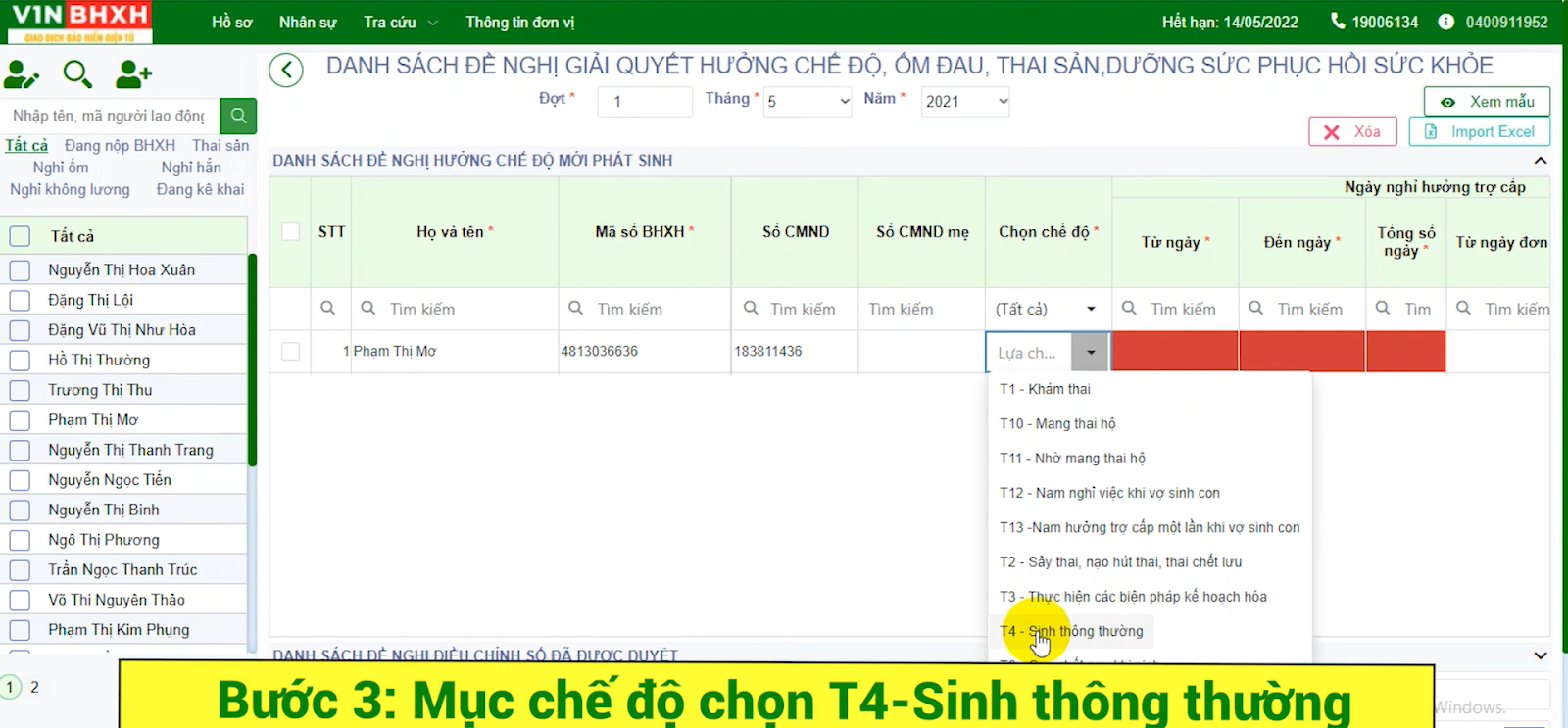Viewport: 1568px width, 728px height.
Task: Toggle select-all checkbox in table header
Action: click(290, 231)
